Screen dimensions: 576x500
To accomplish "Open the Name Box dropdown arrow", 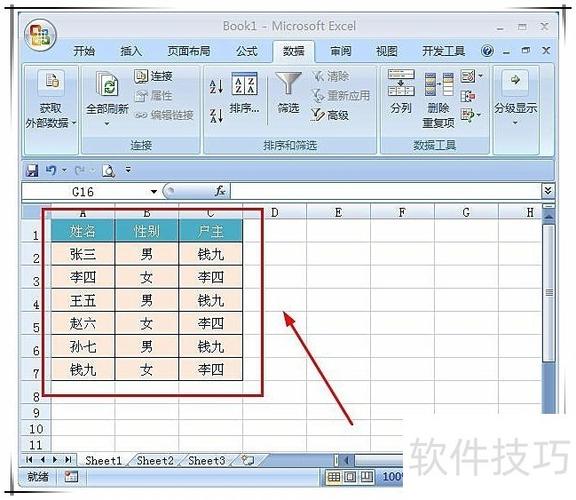I will 154,191.
